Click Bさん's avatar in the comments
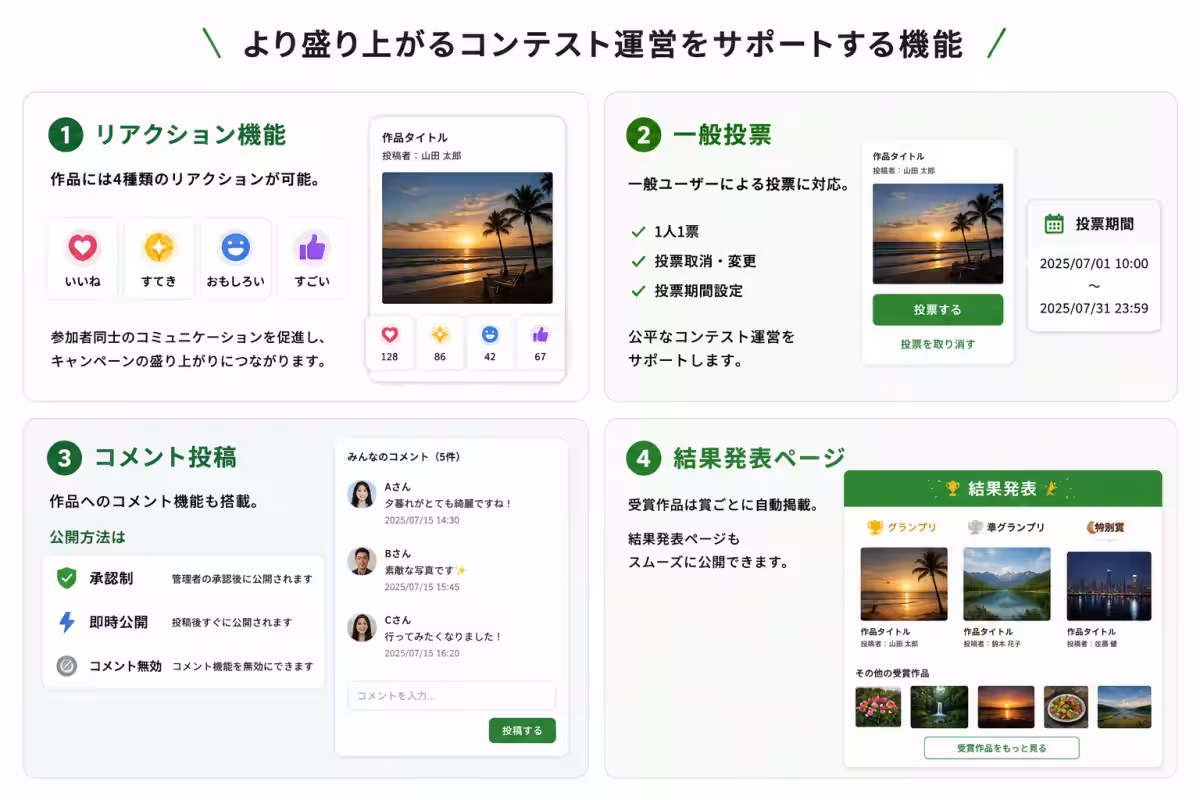The image size is (1200, 800). coord(362,561)
